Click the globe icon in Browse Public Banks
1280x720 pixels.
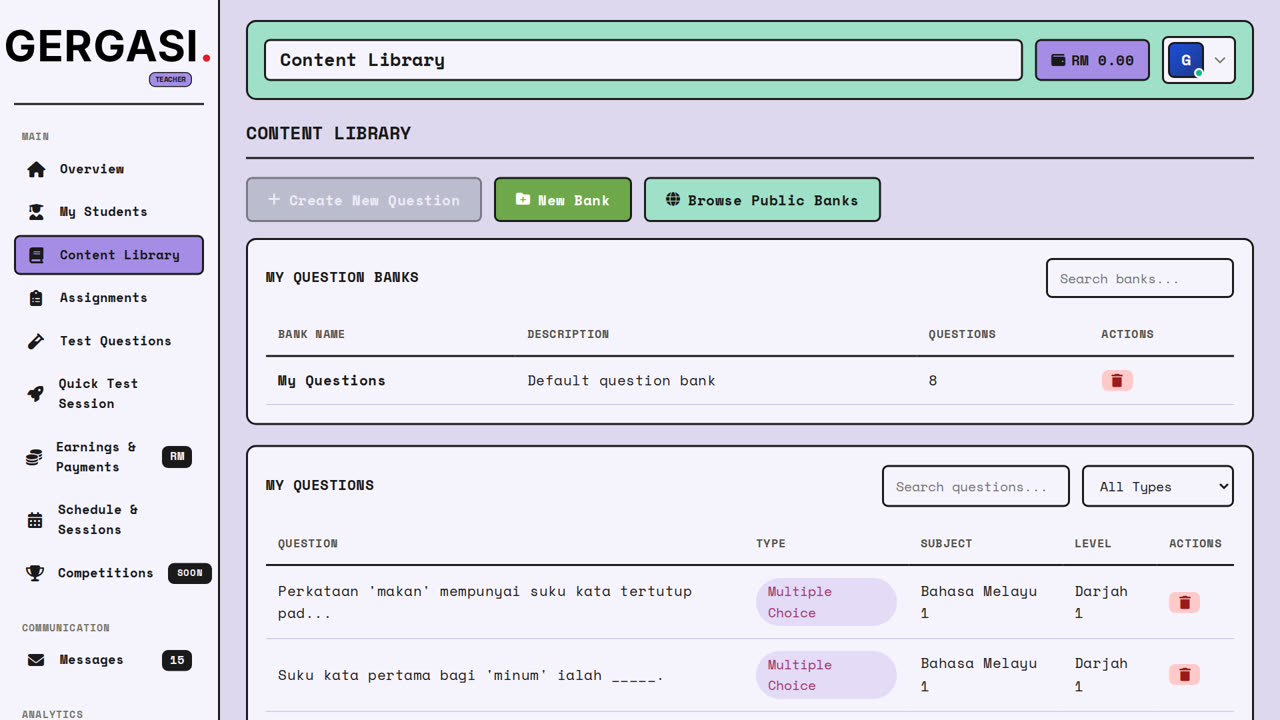point(673,200)
